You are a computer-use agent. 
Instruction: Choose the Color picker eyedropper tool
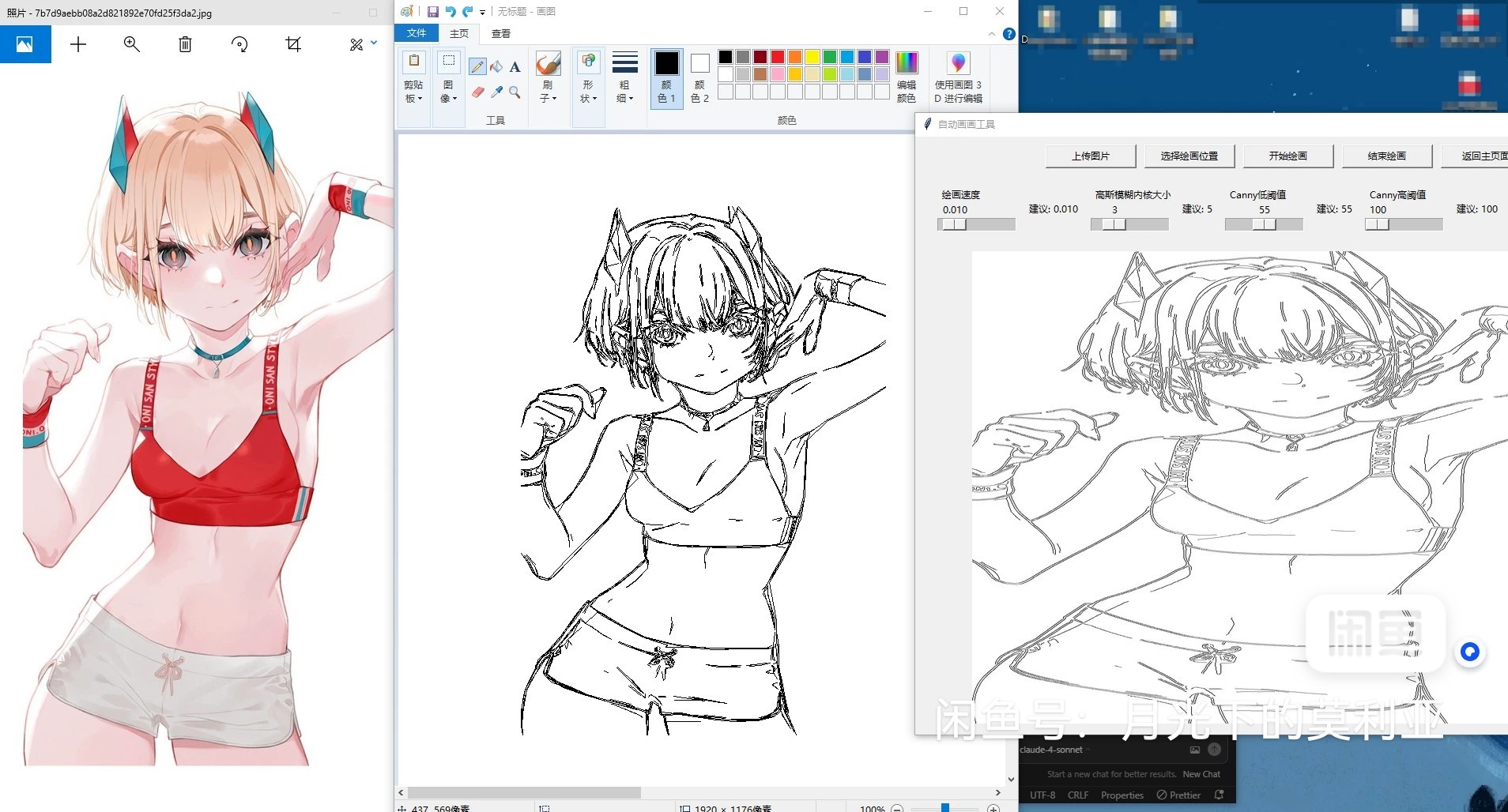(496, 92)
